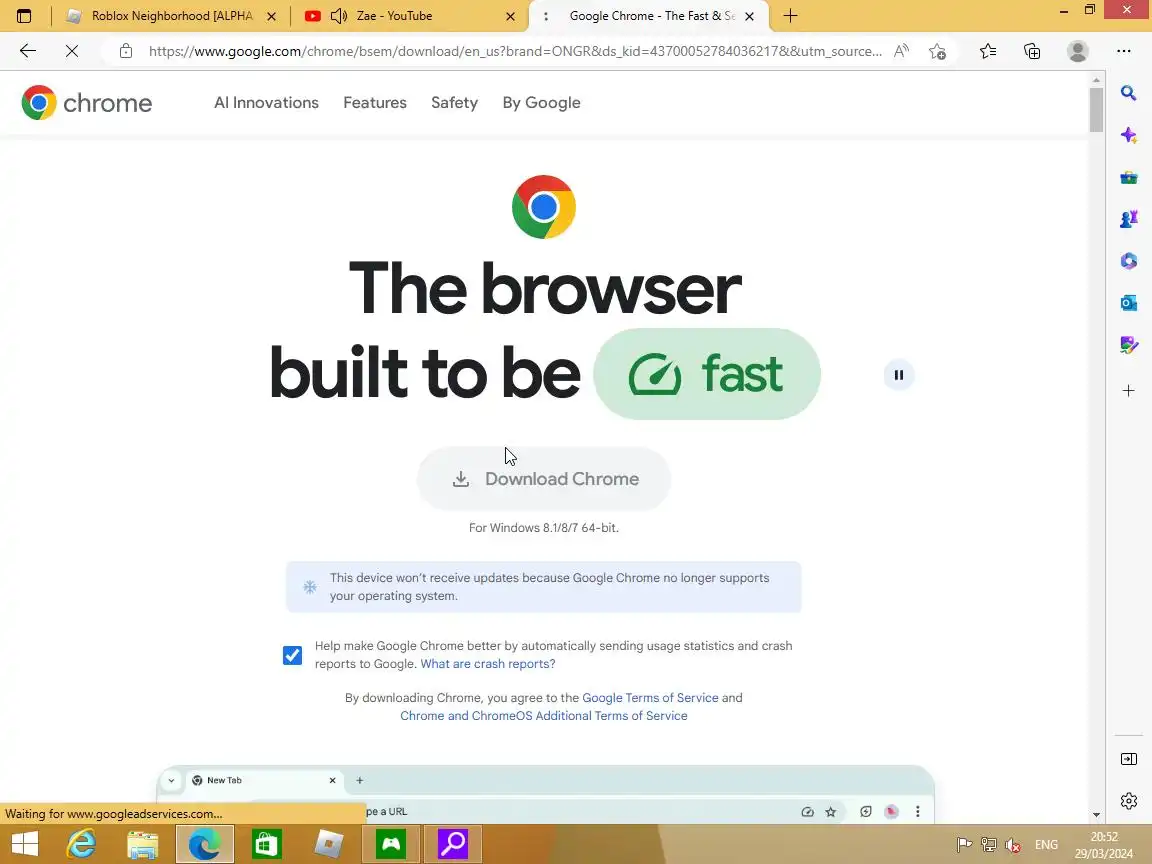
Task: Open Windows Start button
Action: click(x=24, y=844)
